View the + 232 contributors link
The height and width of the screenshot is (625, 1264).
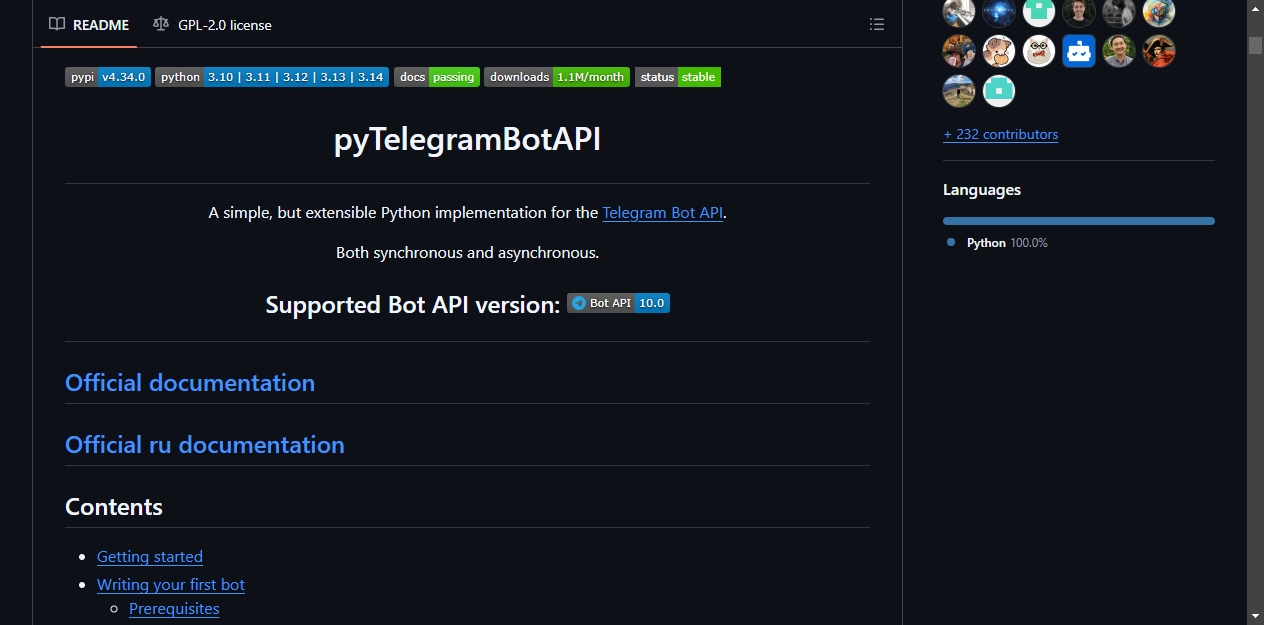(x=1000, y=134)
